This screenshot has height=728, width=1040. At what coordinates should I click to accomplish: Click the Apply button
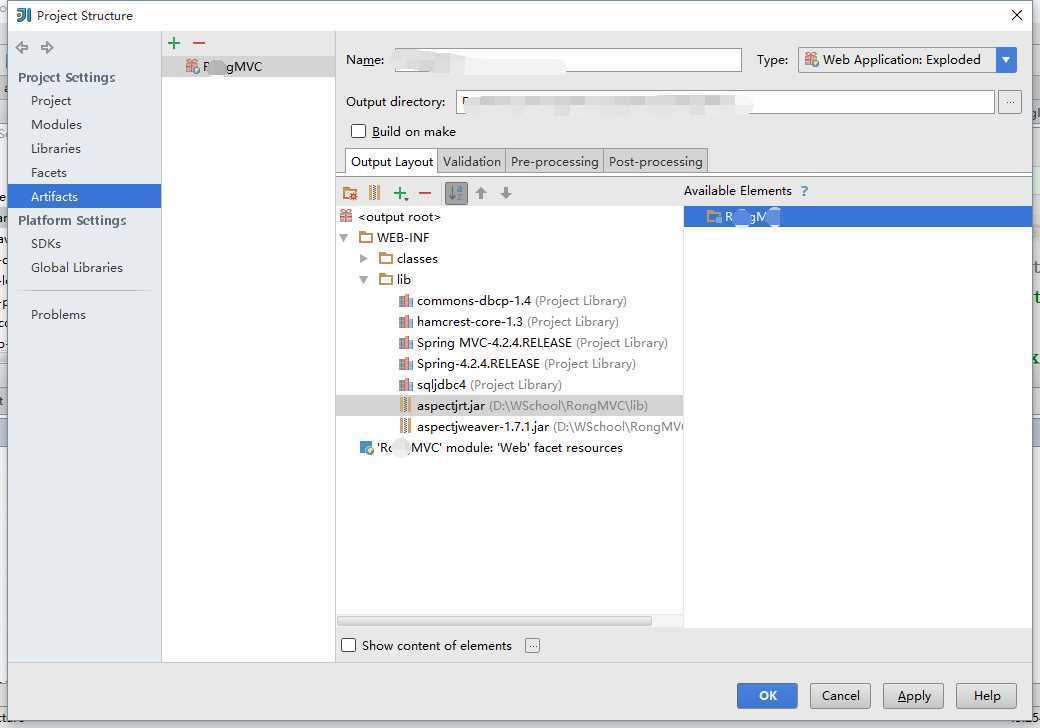[913, 696]
